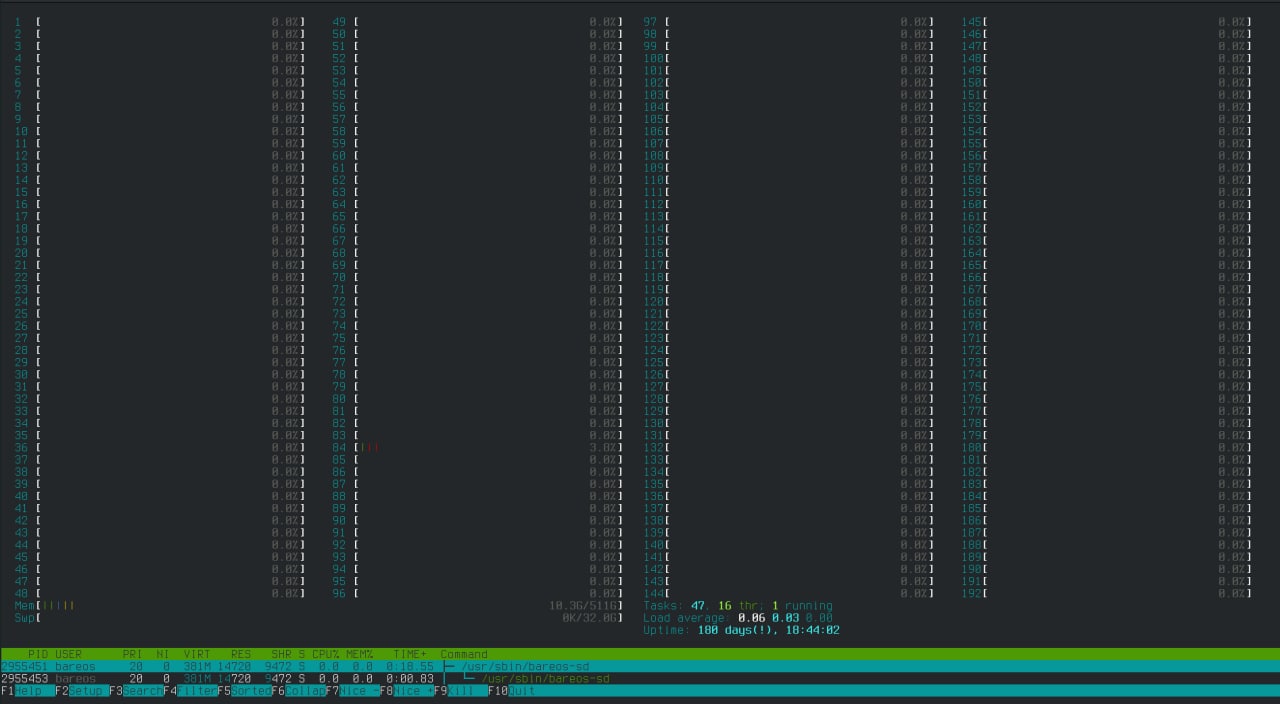Screen dimensions: 1280x704
Task: Open F5 Sorted view option
Action: (x=243, y=691)
